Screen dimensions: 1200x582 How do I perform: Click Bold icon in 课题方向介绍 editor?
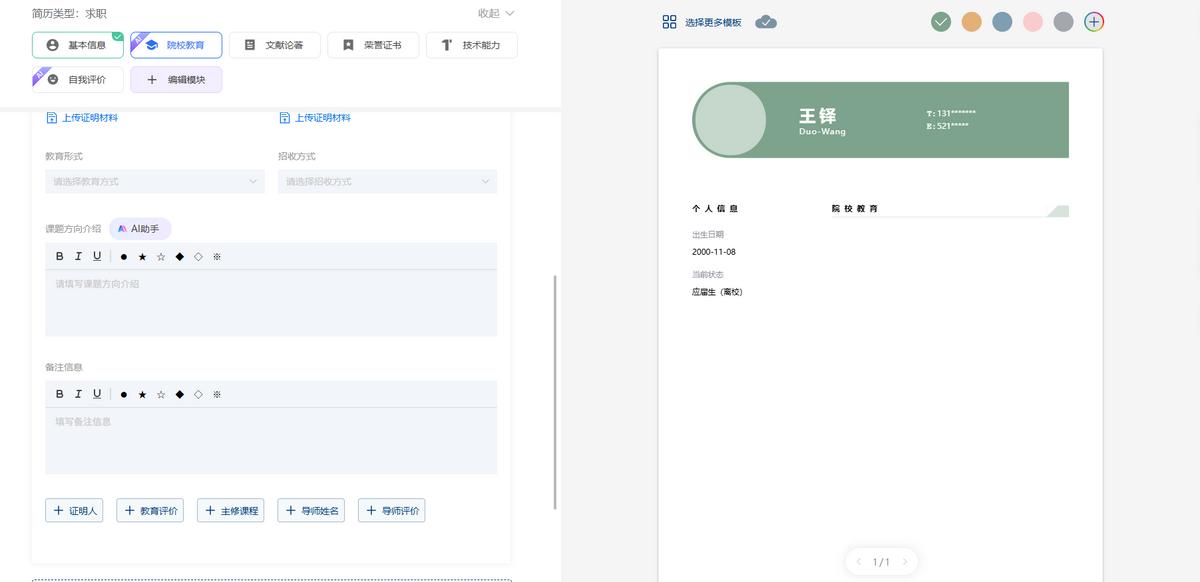coord(60,256)
